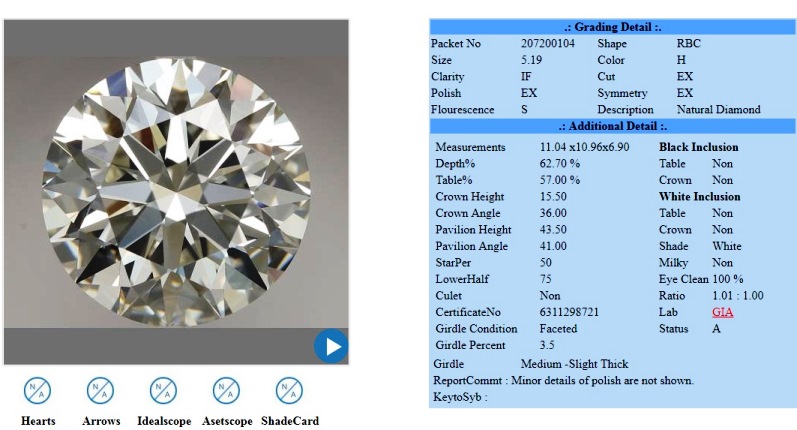The height and width of the screenshot is (430, 797).
Task: Click the Additional Detail header bar
Action: click(x=611, y=126)
